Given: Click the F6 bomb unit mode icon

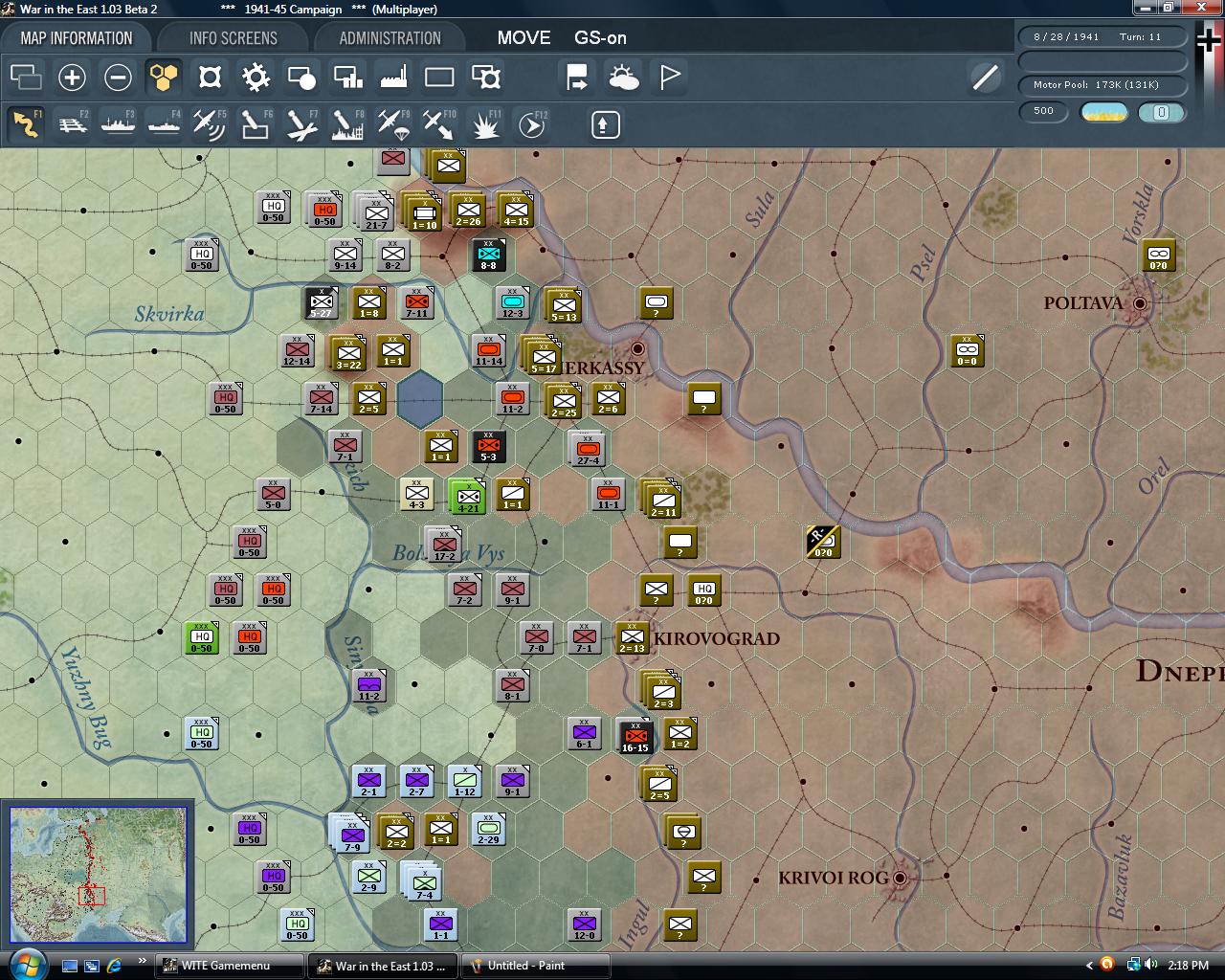Looking at the screenshot, I should (256, 124).
